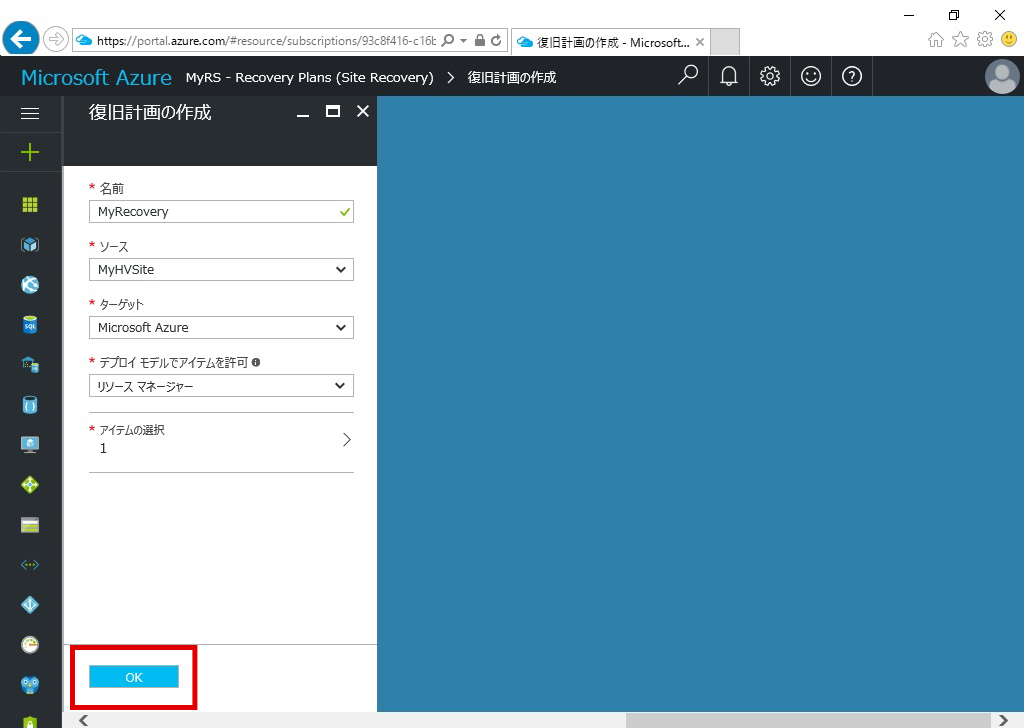Click browser back button

(21, 39)
